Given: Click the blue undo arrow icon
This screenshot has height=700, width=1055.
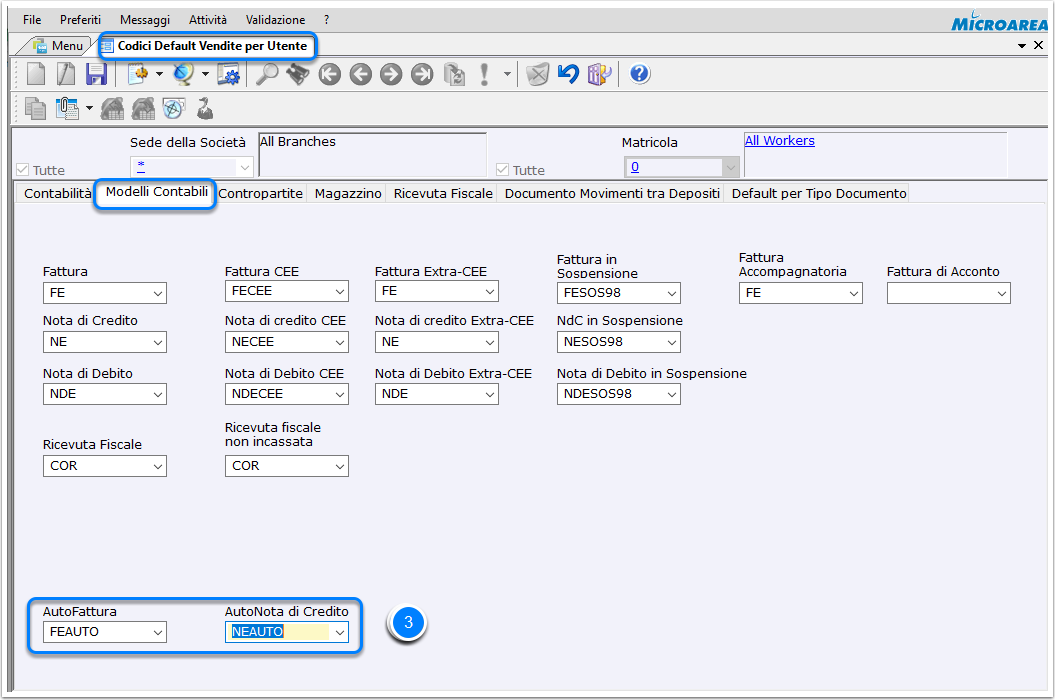Looking at the screenshot, I should (569, 73).
